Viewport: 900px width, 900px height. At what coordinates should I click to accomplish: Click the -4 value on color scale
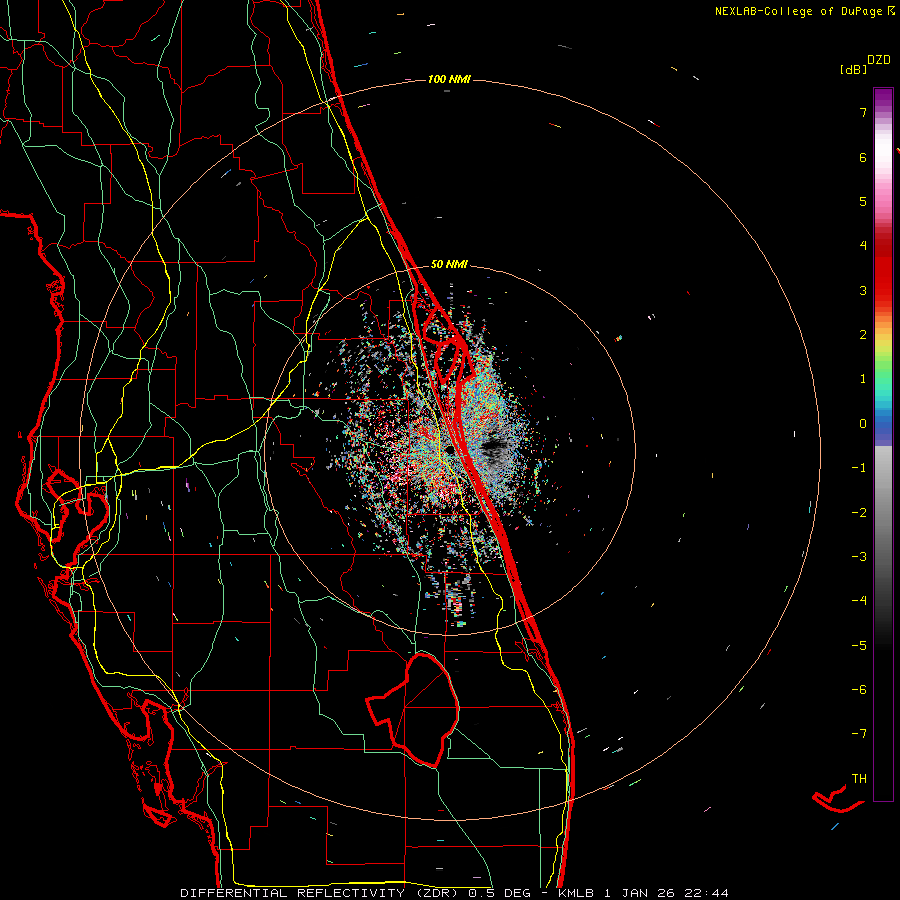pyautogui.click(x=859, y=601)
